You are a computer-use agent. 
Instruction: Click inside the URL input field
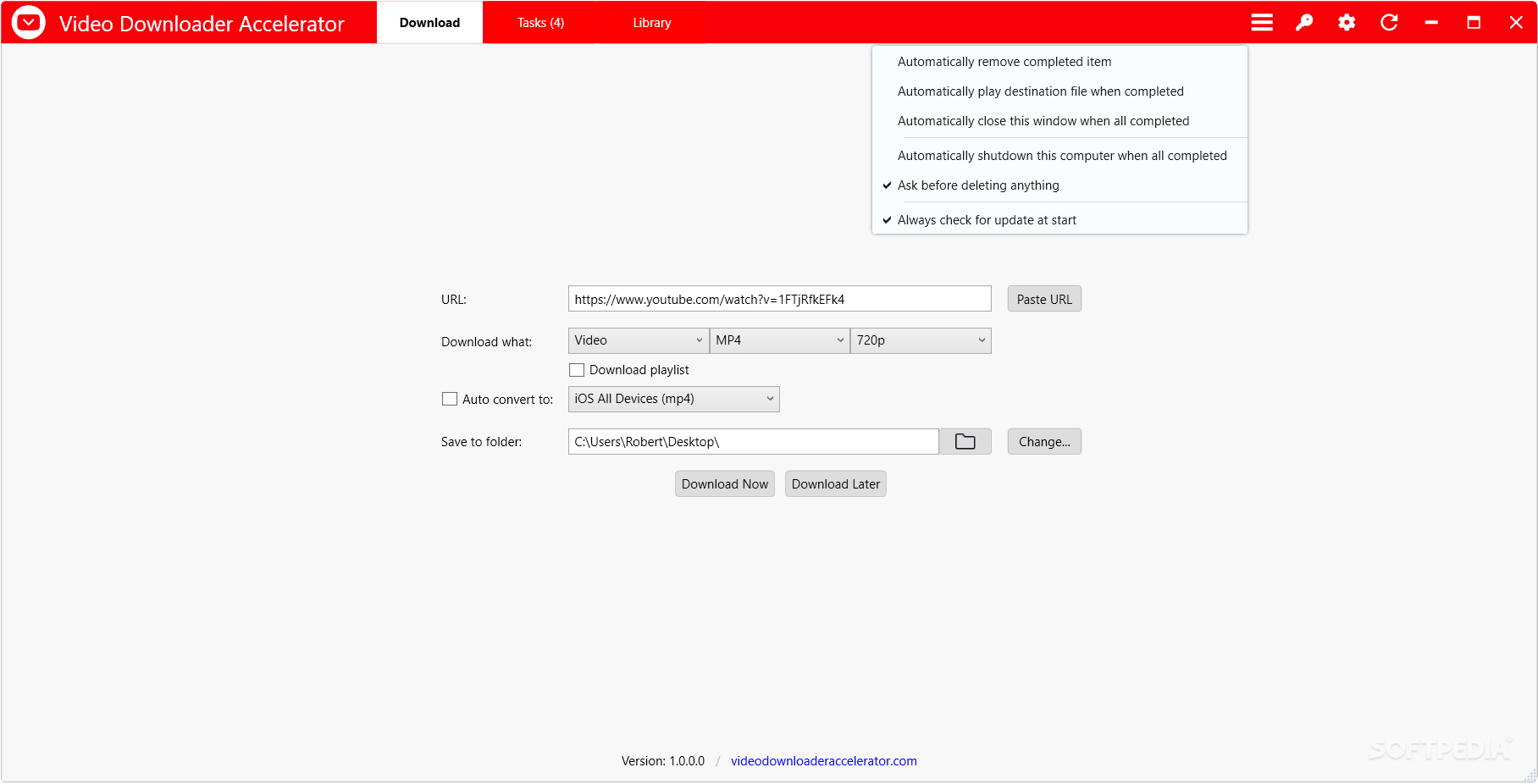(780, 299)
